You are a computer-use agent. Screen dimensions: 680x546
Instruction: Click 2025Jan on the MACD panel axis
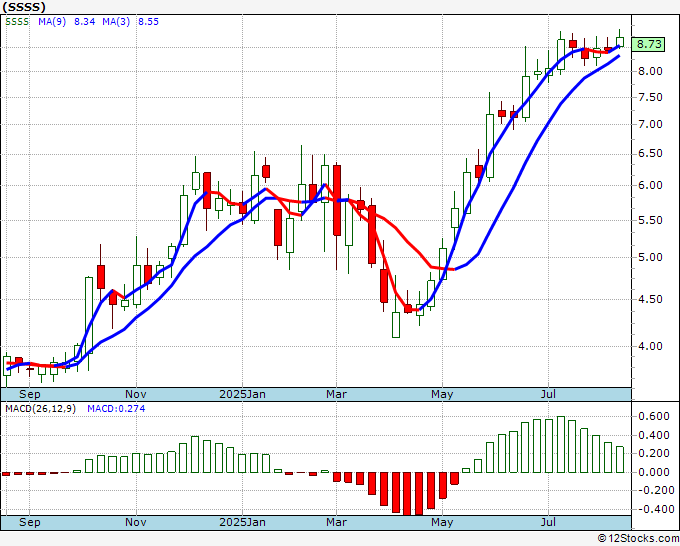(242, 522)
